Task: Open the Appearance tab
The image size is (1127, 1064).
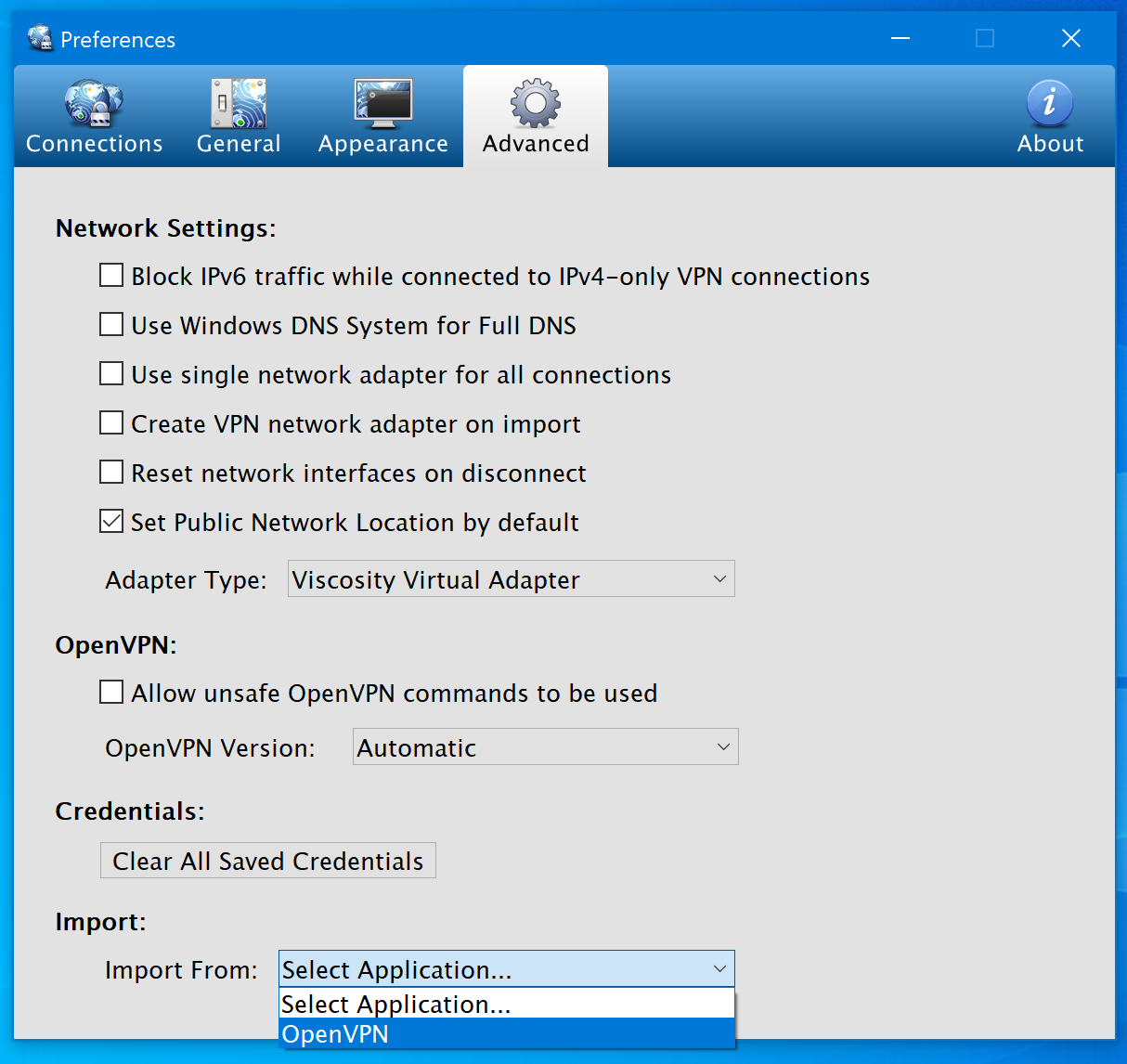Action: click(x=382, y=117)
